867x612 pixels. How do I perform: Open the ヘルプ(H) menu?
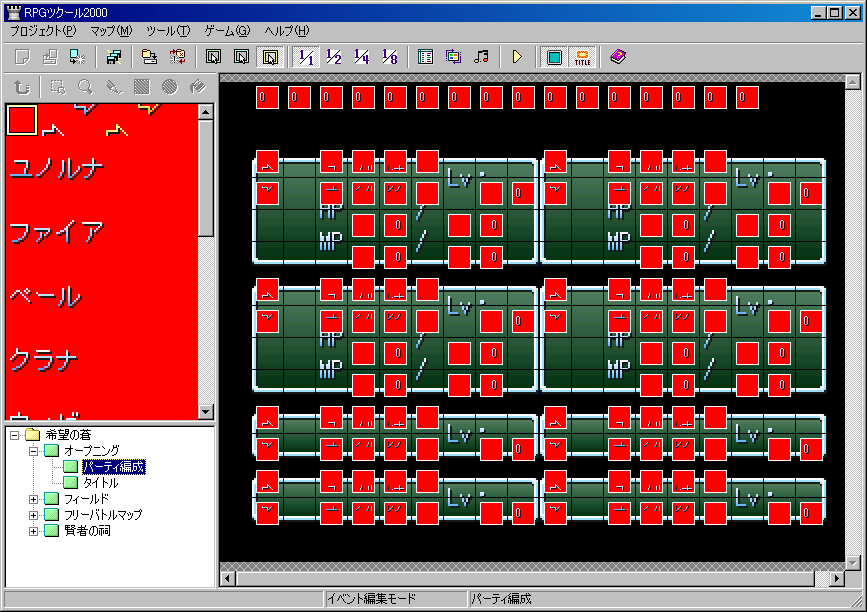[x=287, y=31]
